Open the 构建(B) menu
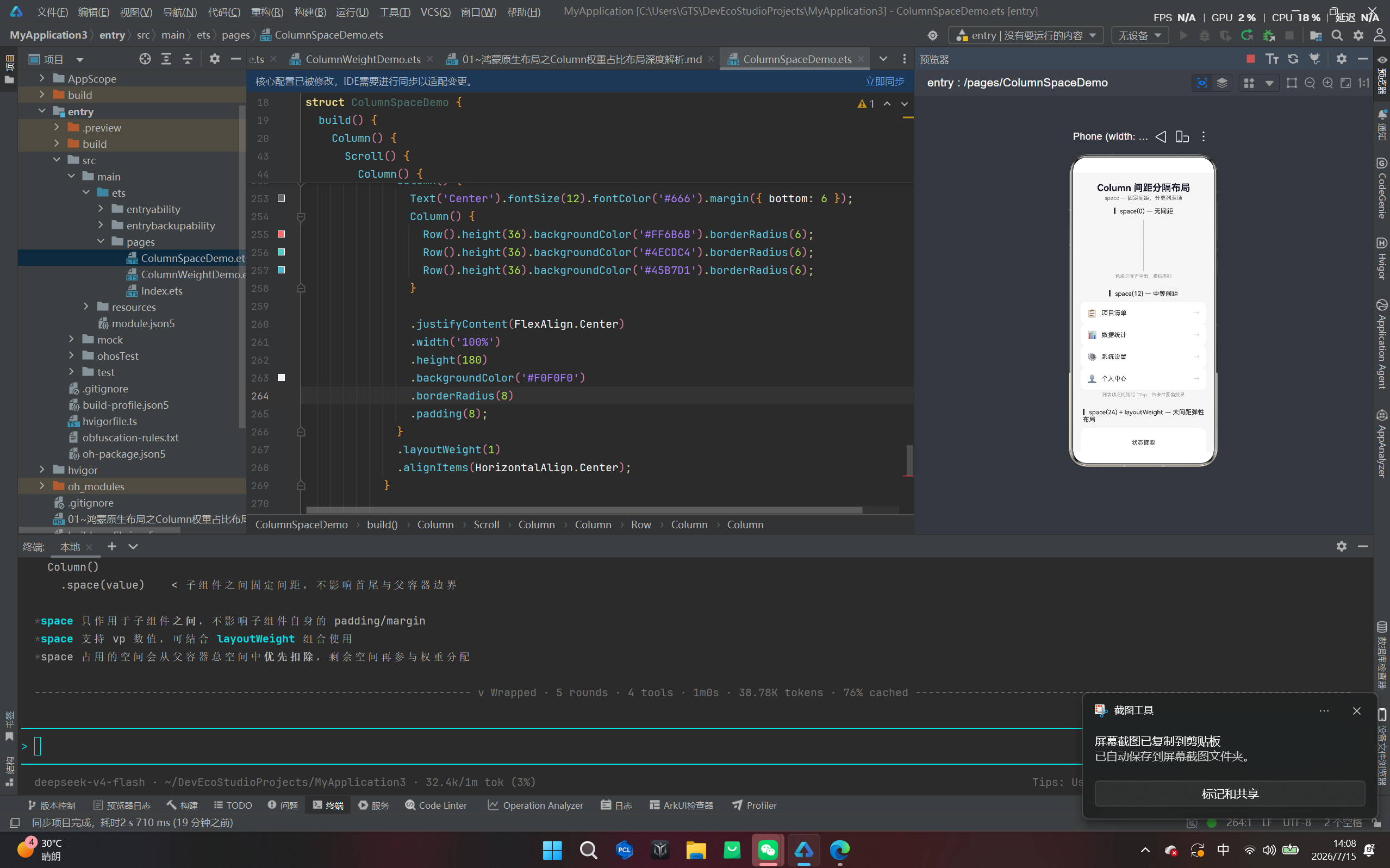The image size is (1390, 868). [x=310, y=11]
